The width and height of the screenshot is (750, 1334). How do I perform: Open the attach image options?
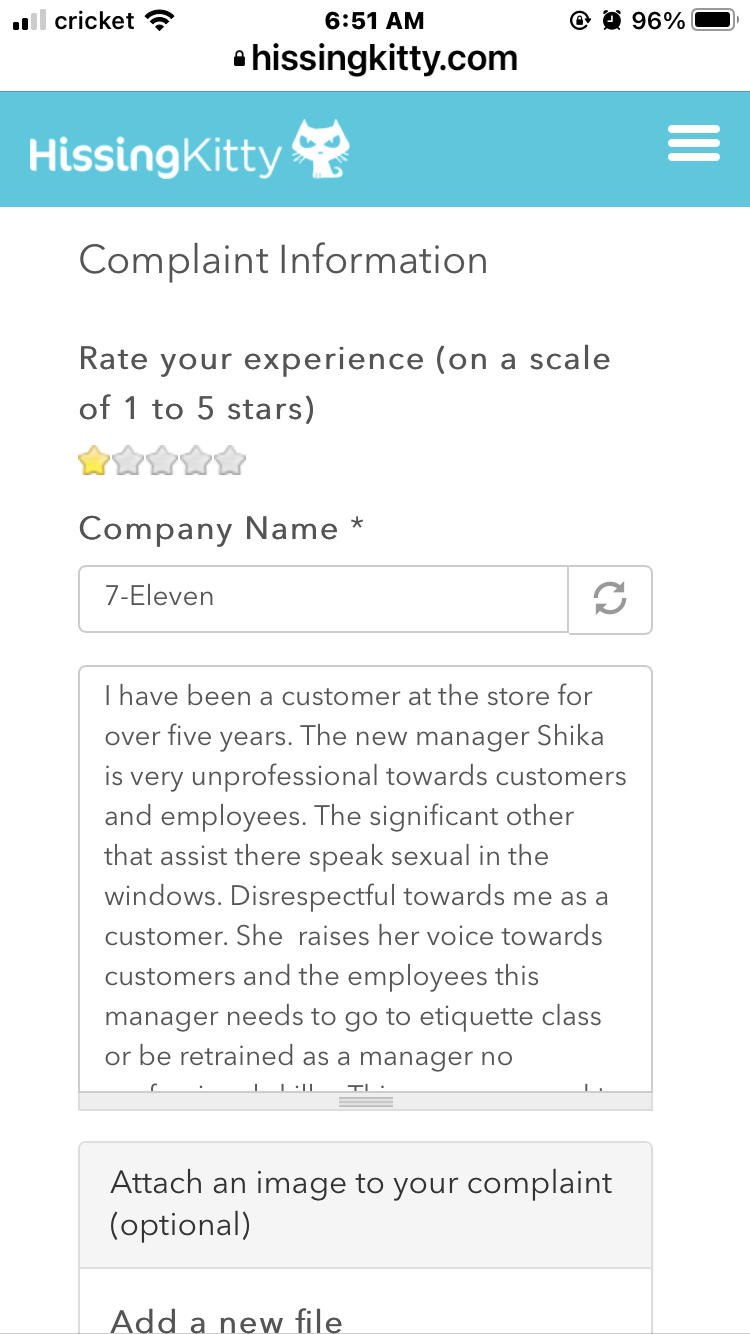[365, 1203]
